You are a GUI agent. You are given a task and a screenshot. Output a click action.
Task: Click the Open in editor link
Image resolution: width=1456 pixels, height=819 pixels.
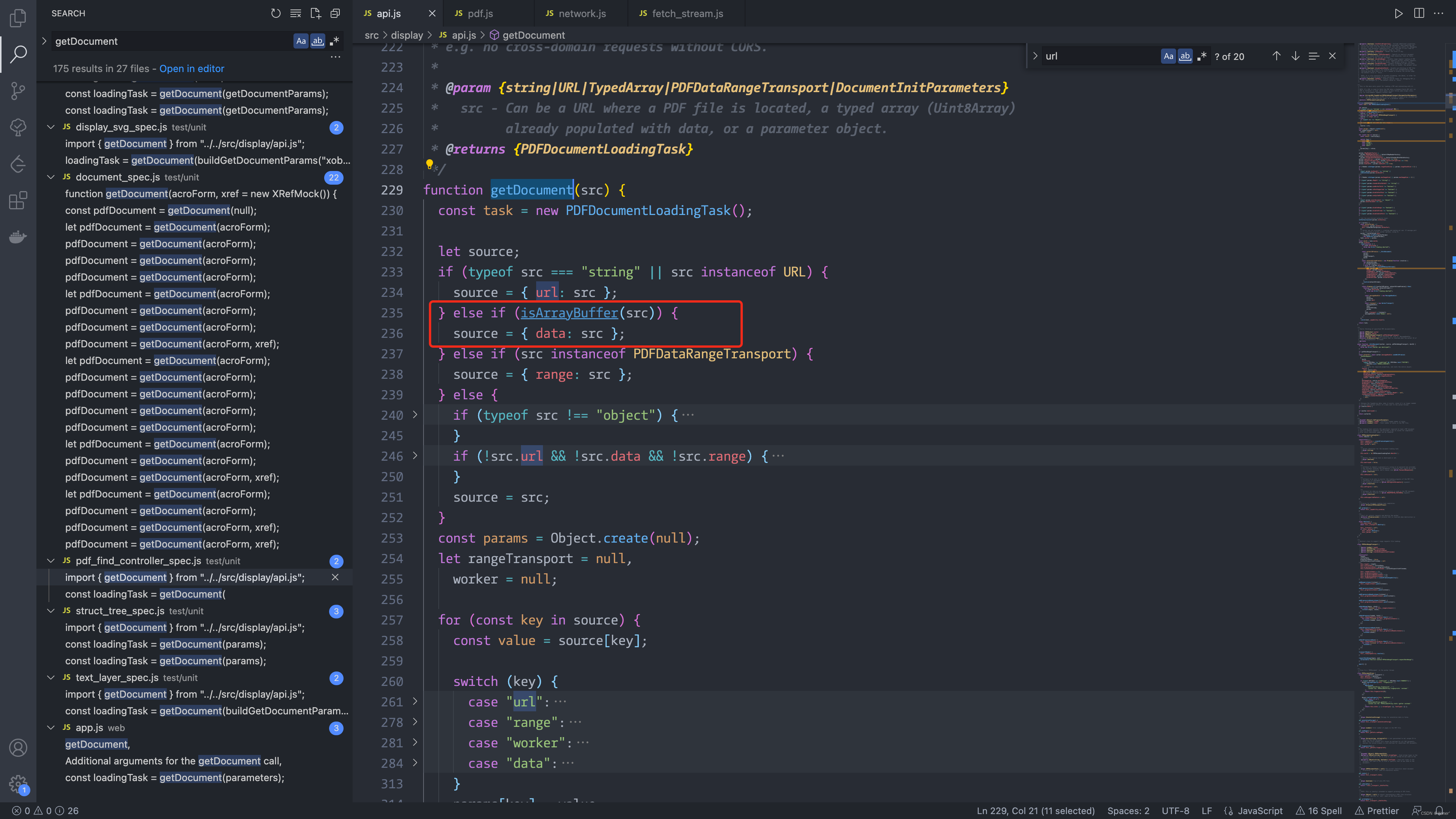pos(191,68)
